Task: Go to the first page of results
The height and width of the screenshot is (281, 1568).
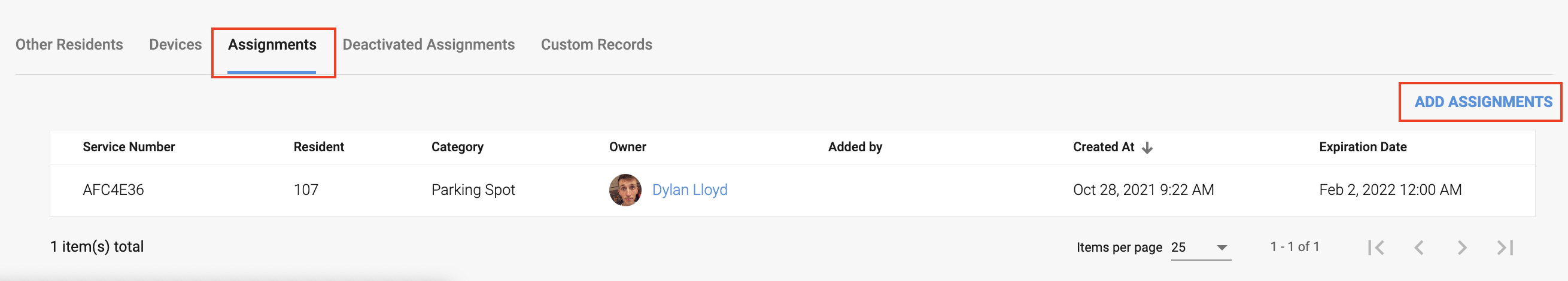Action: coord(1376,248)
